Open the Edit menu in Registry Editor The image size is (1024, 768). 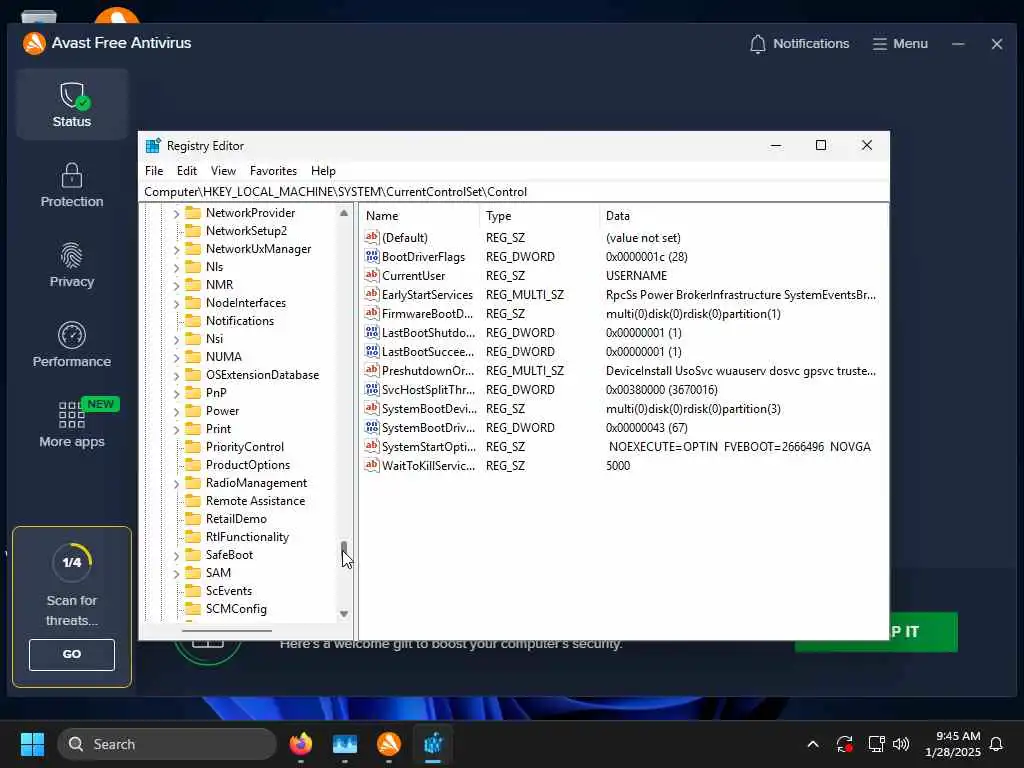(187, 170)
